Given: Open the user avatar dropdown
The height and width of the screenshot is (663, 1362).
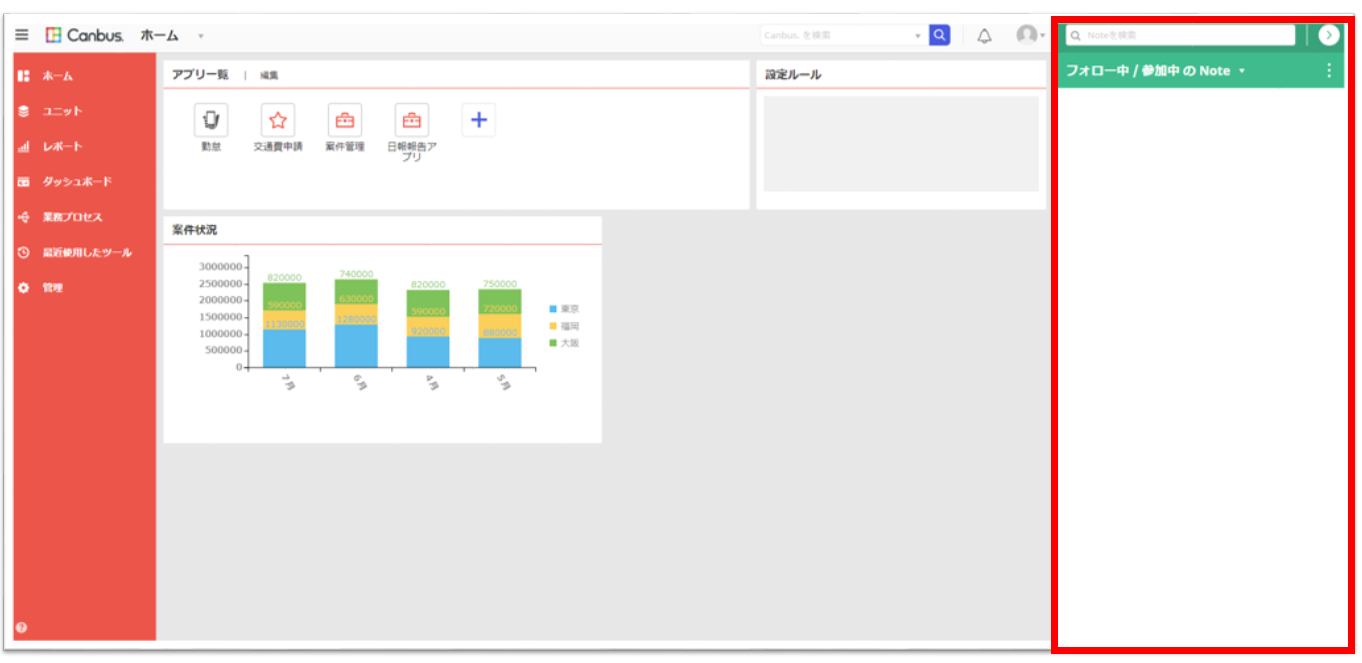Looking at the screenshot, I should [x=1030, y=35].
